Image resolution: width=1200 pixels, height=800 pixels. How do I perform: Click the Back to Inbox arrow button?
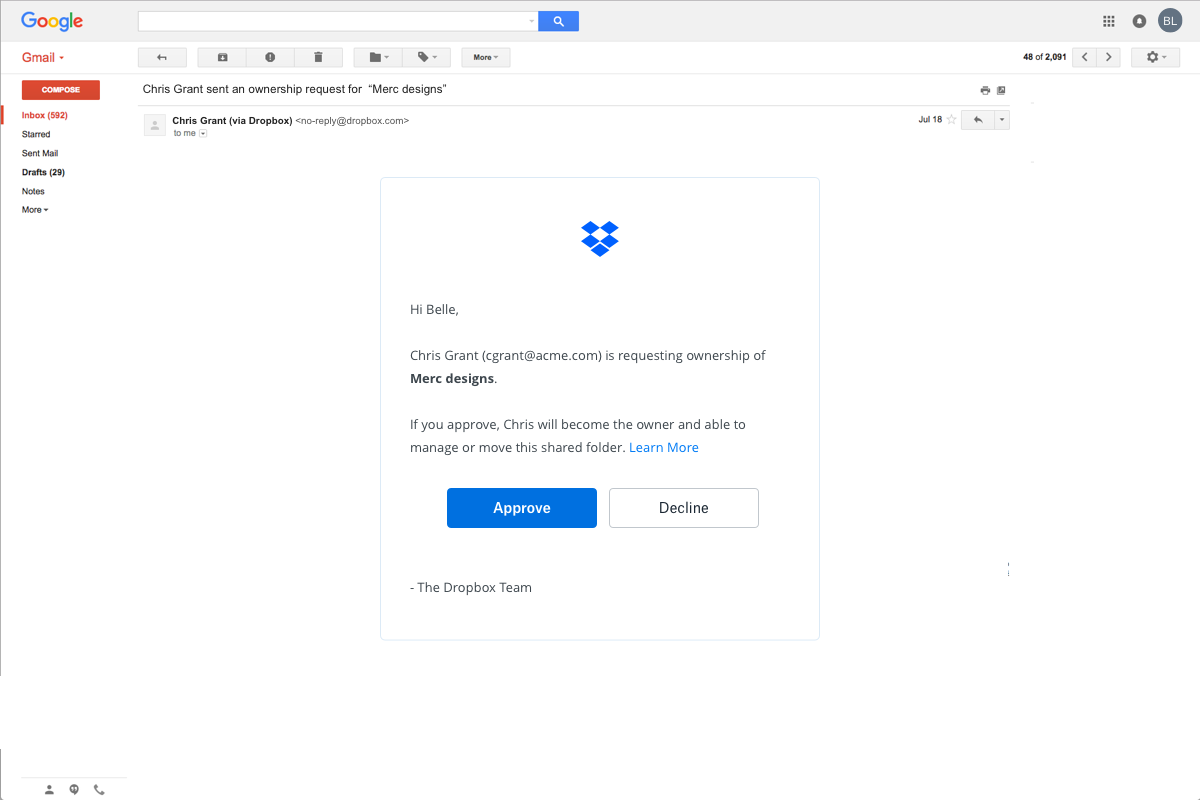click(x=162, y=57)
